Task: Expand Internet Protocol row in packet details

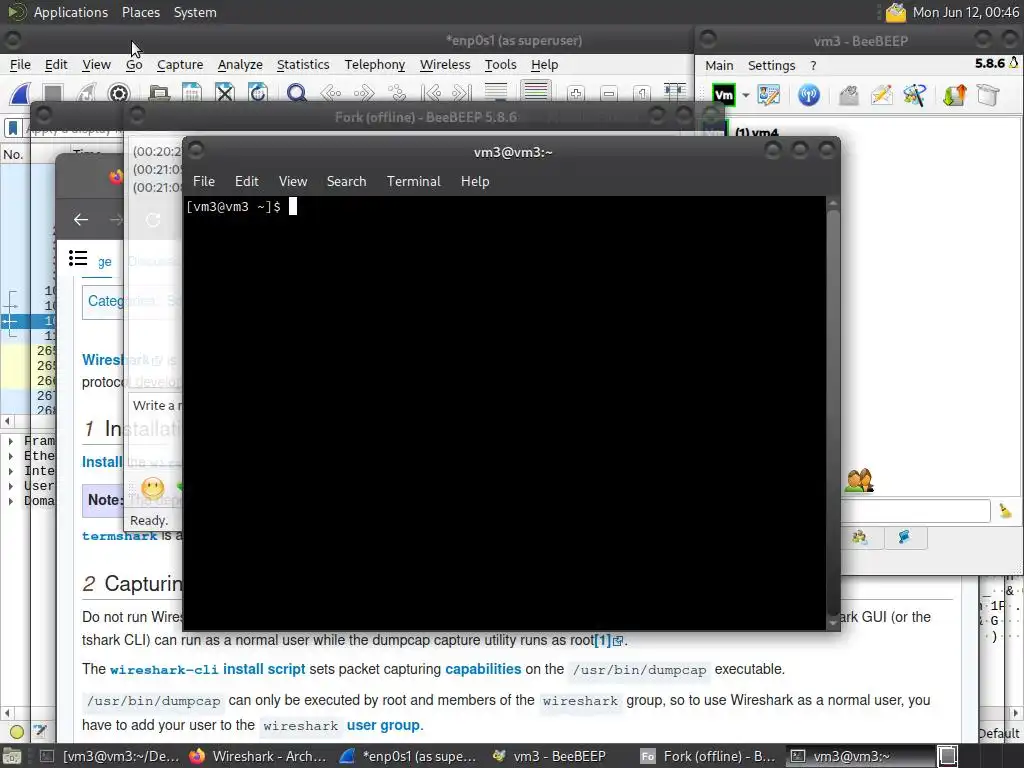Action: click(x=10, y=471)
